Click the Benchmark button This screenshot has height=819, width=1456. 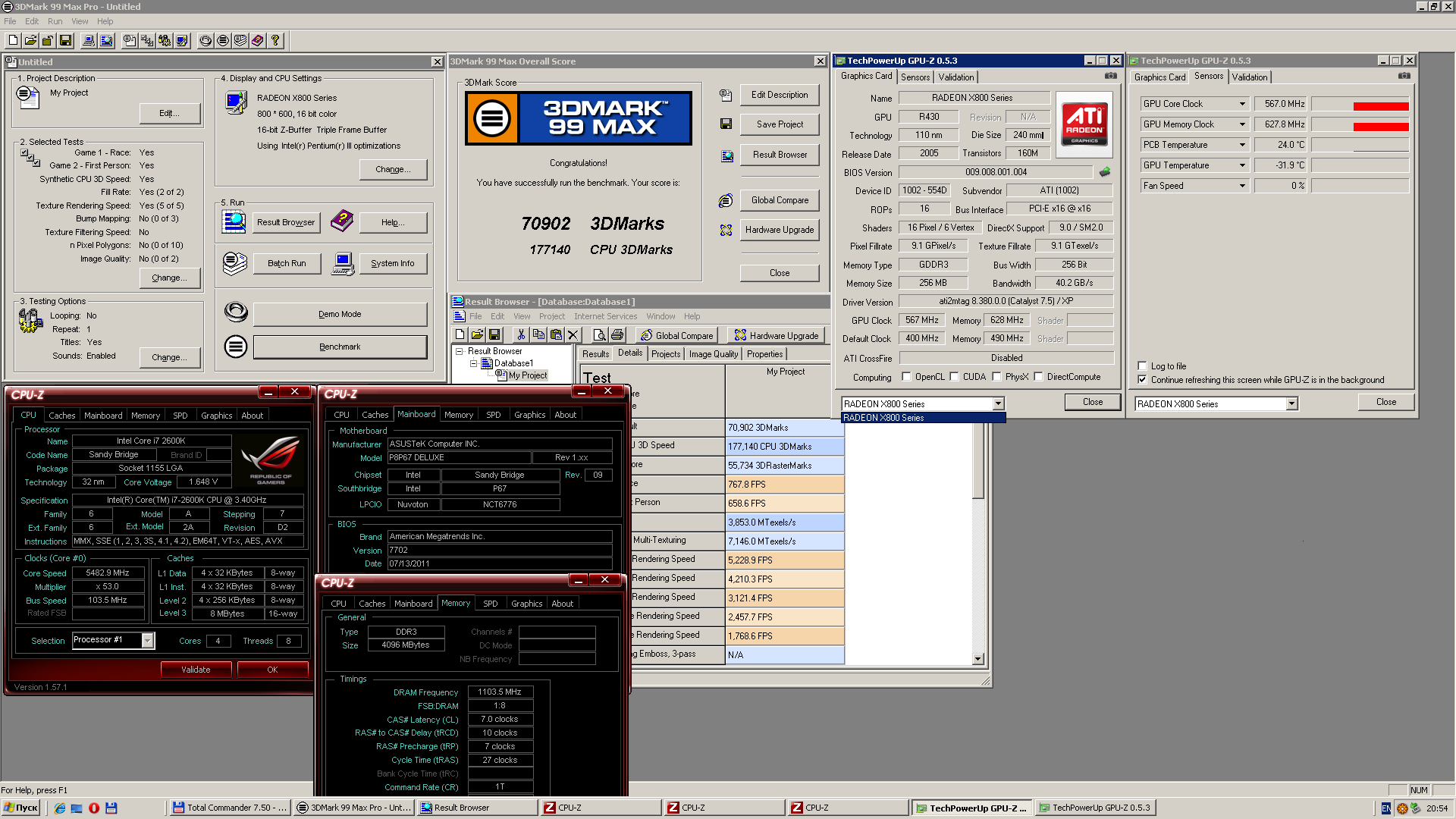coord(340,347)
